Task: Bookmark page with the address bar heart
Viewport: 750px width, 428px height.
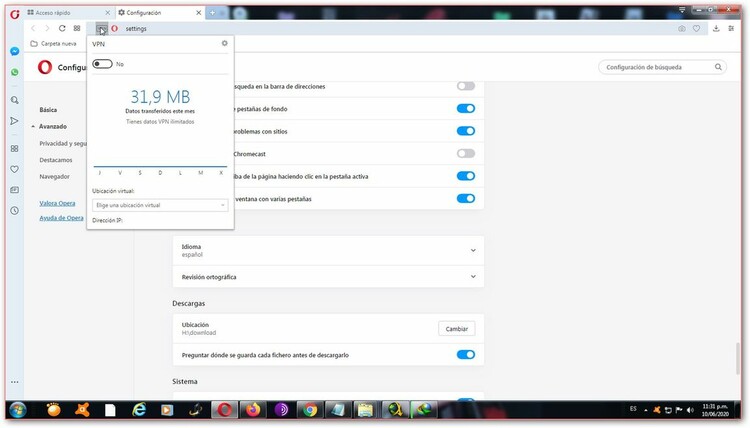Action: pos(696,29)
